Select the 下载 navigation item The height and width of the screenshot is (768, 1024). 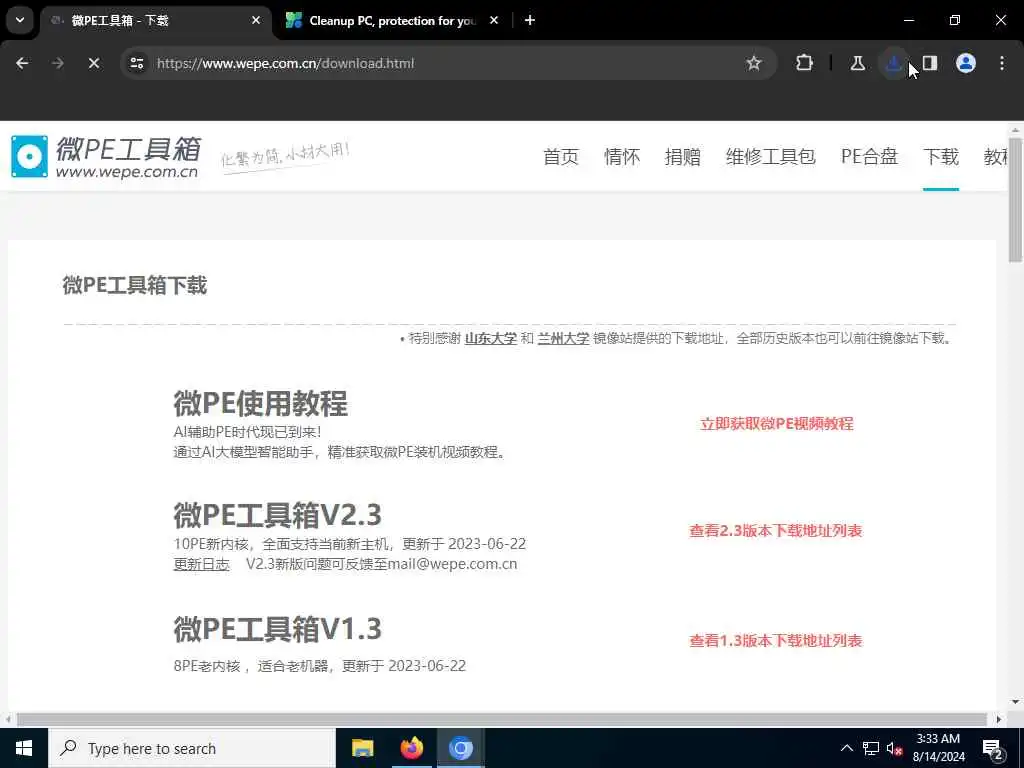(941, 157)
